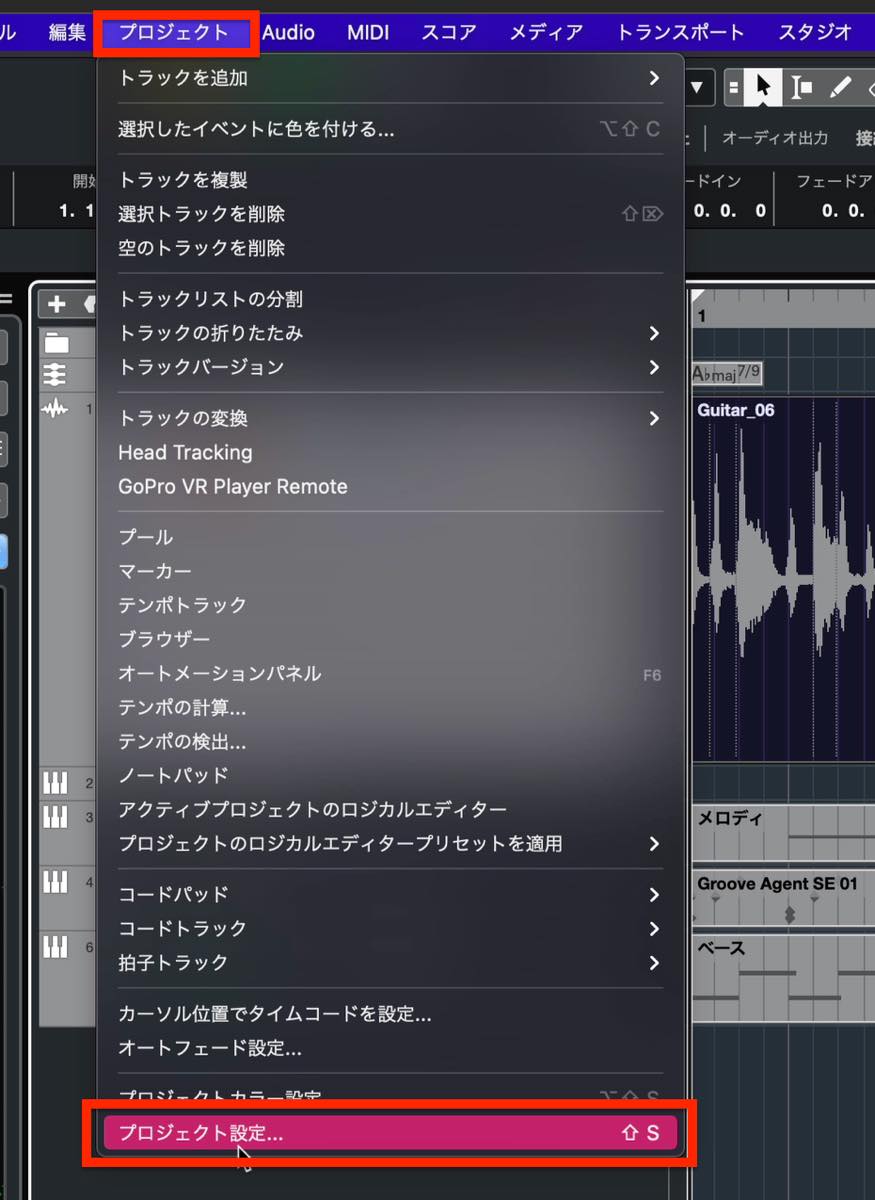Open the スコア menu
The image size is (875, 1200).
(449, 32)
